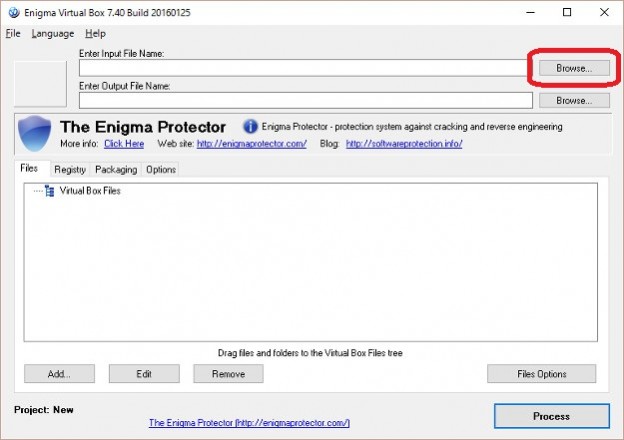The width and height of the screenshot is (624, 440).
Task: Select Virtual Box Files tree root
Action: [x=89, y=190]
